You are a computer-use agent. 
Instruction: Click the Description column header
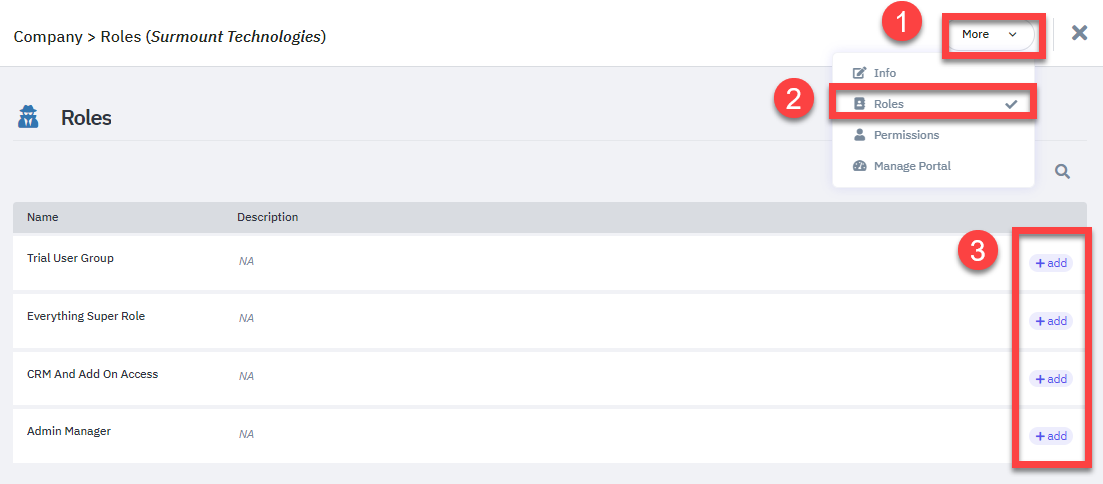coord(267,217)
